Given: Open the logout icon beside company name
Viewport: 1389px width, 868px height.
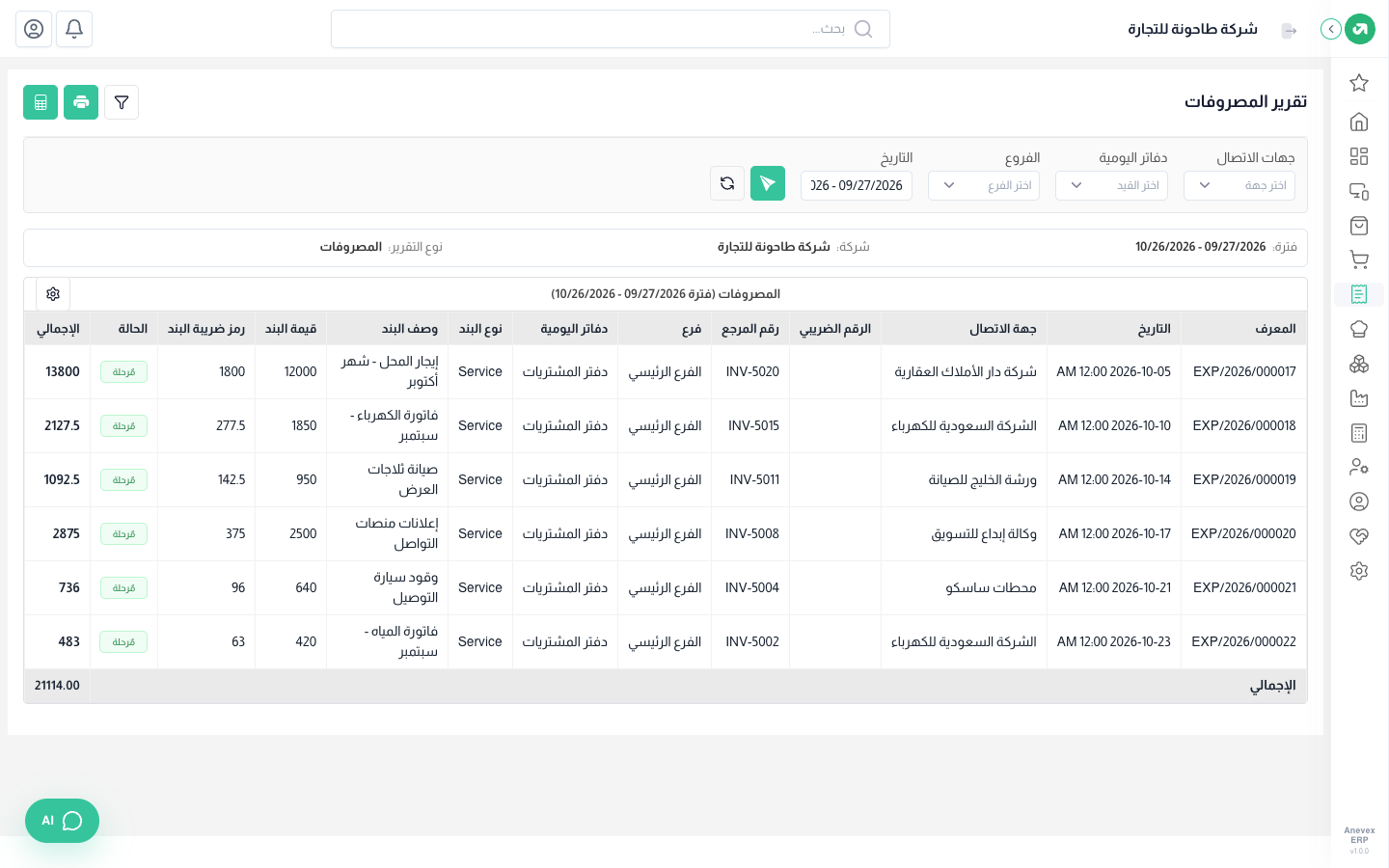Looking at the screenshot, I should (1290, 31).
